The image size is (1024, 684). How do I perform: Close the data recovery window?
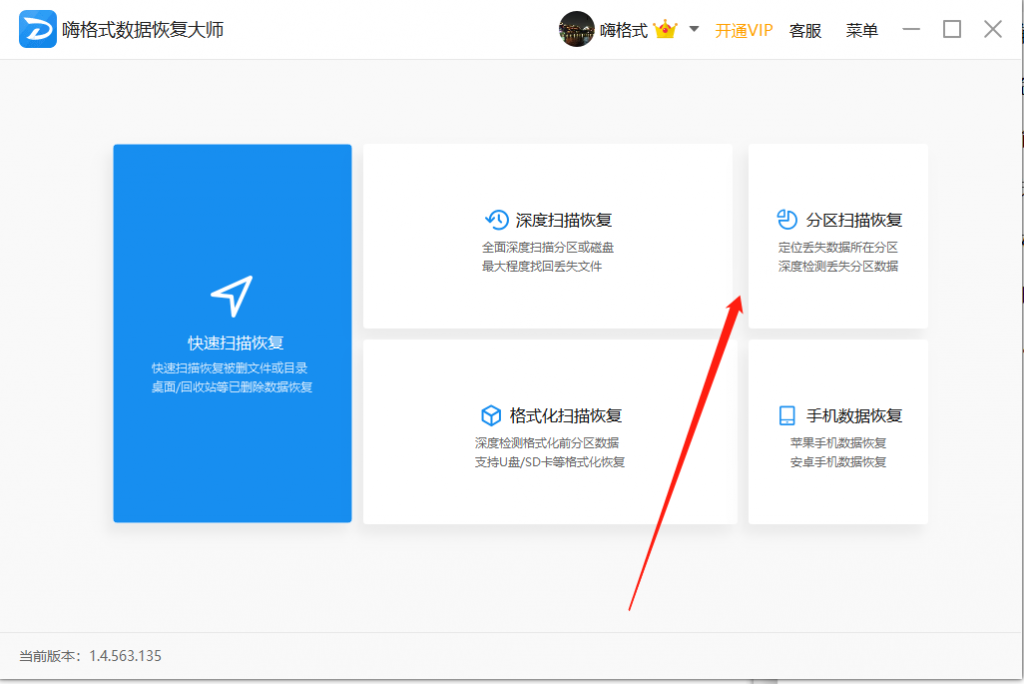click(993, 29)
